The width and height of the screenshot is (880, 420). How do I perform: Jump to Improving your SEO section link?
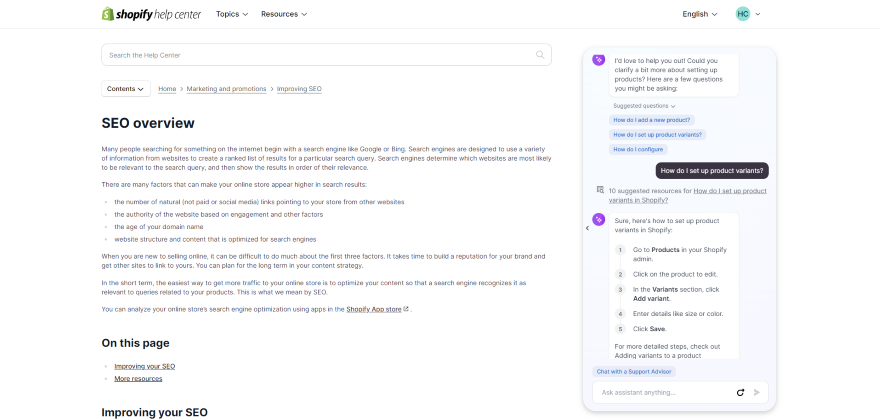coord(145,366)
